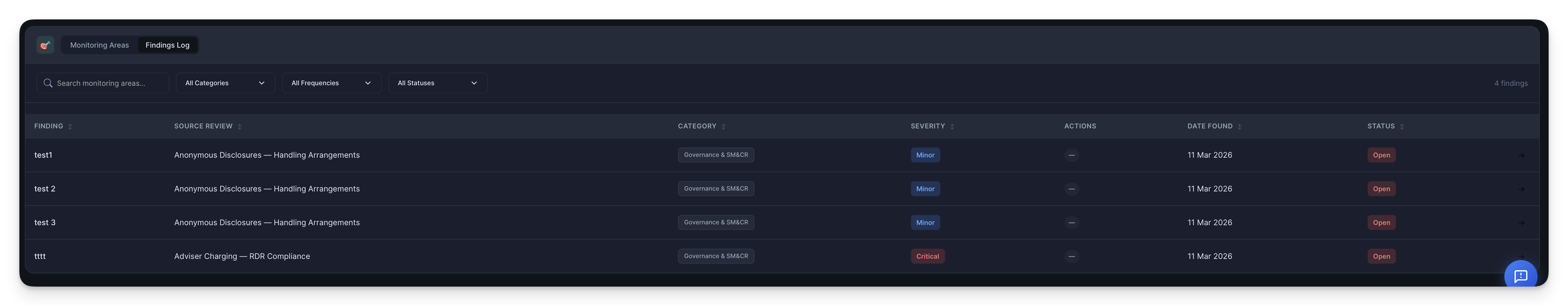The height and width of the screenshot is (306, 1568).
Task: Click the search magnifier icon
Action: [48, 83]
